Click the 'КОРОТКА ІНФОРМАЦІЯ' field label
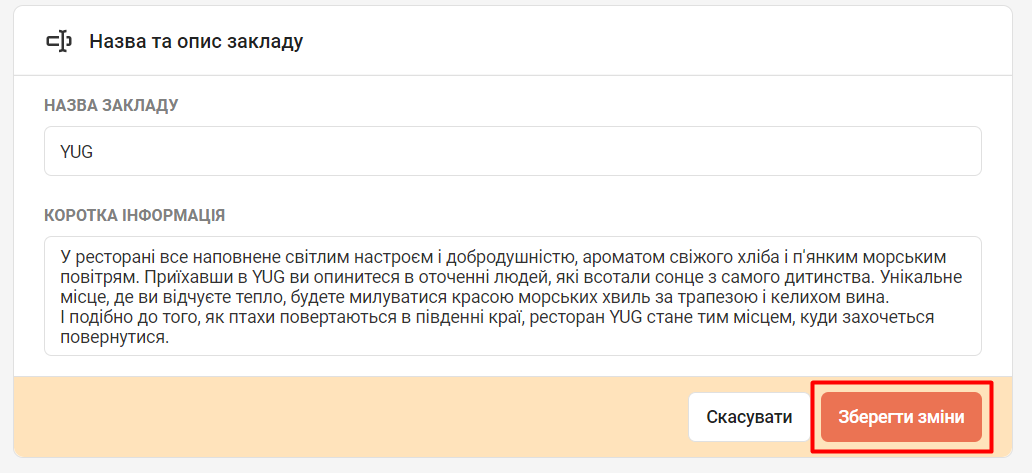 134,215
